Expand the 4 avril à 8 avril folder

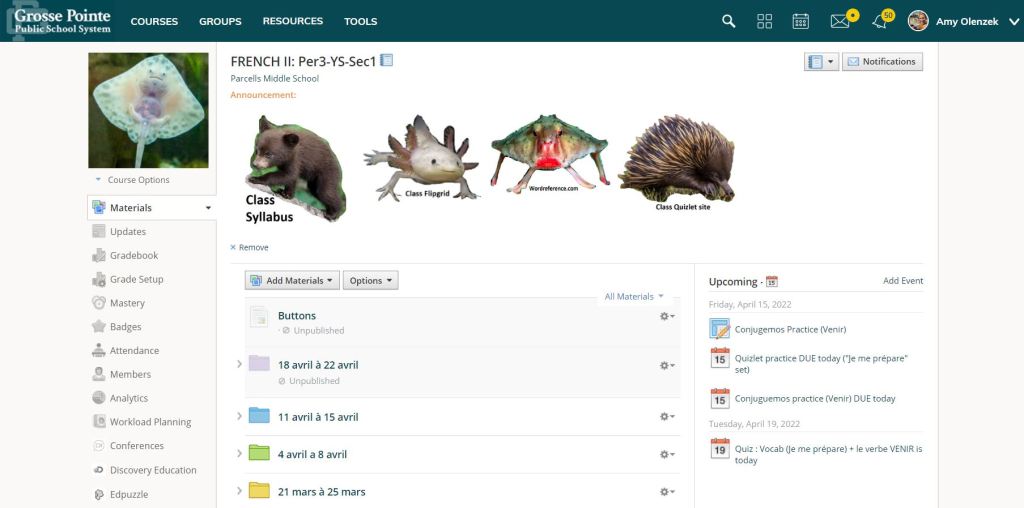(x=239, y=454)
